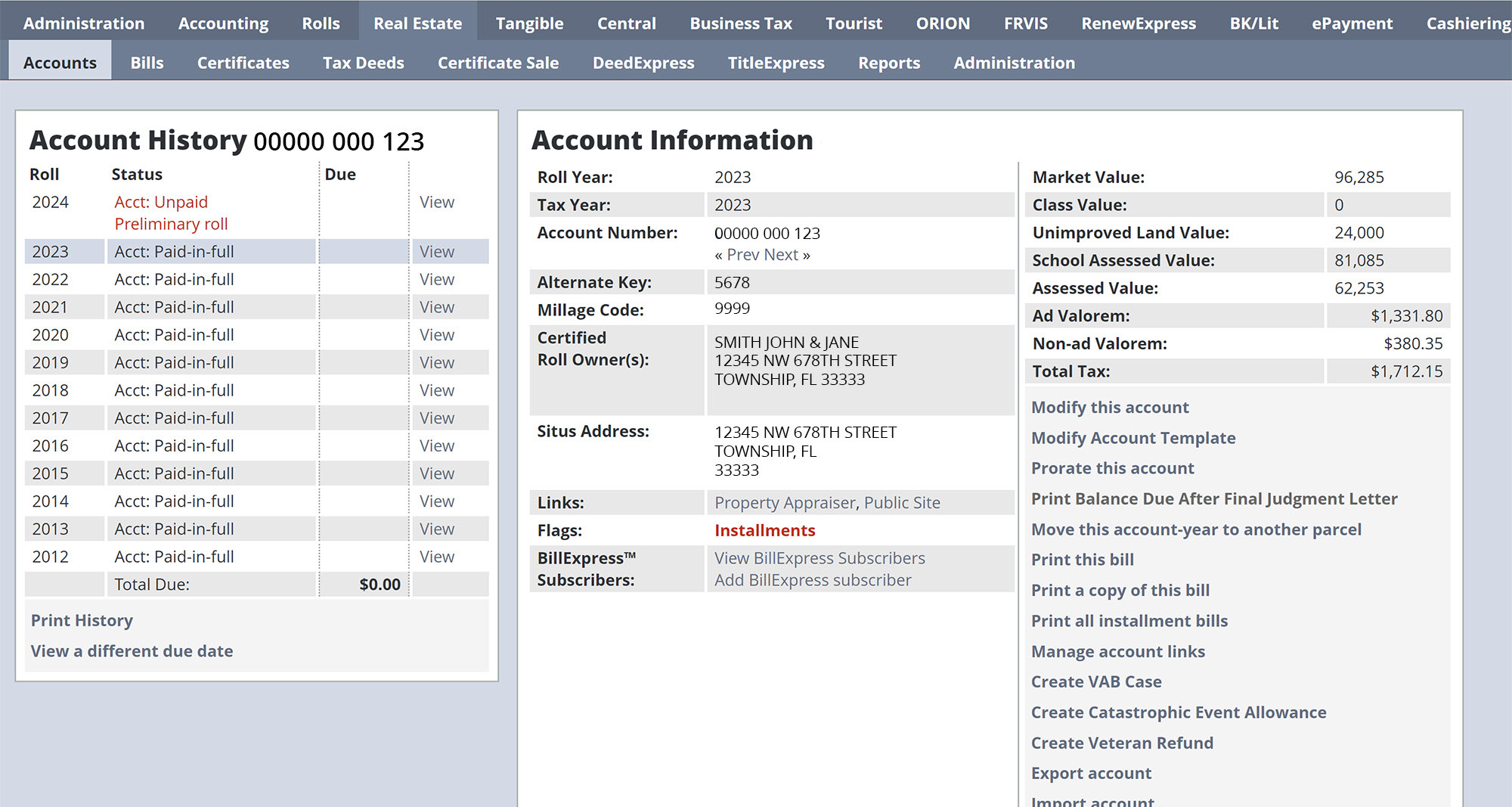Click Add BillExpress subscriber

[x=813, y=580]
